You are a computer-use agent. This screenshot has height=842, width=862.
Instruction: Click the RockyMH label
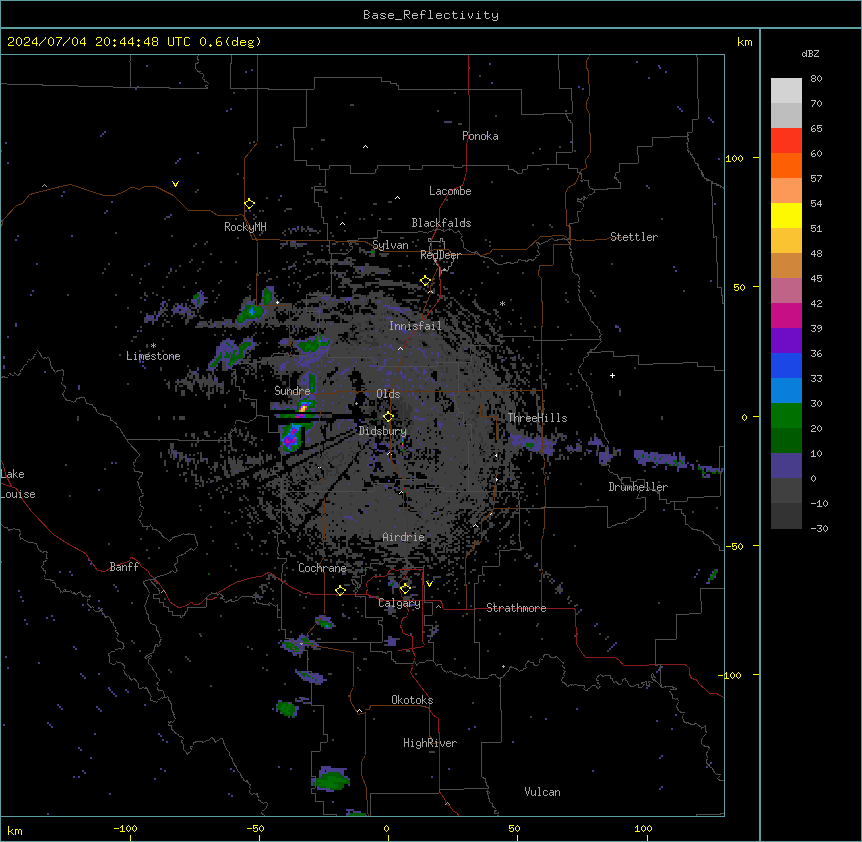coord(245,227)
